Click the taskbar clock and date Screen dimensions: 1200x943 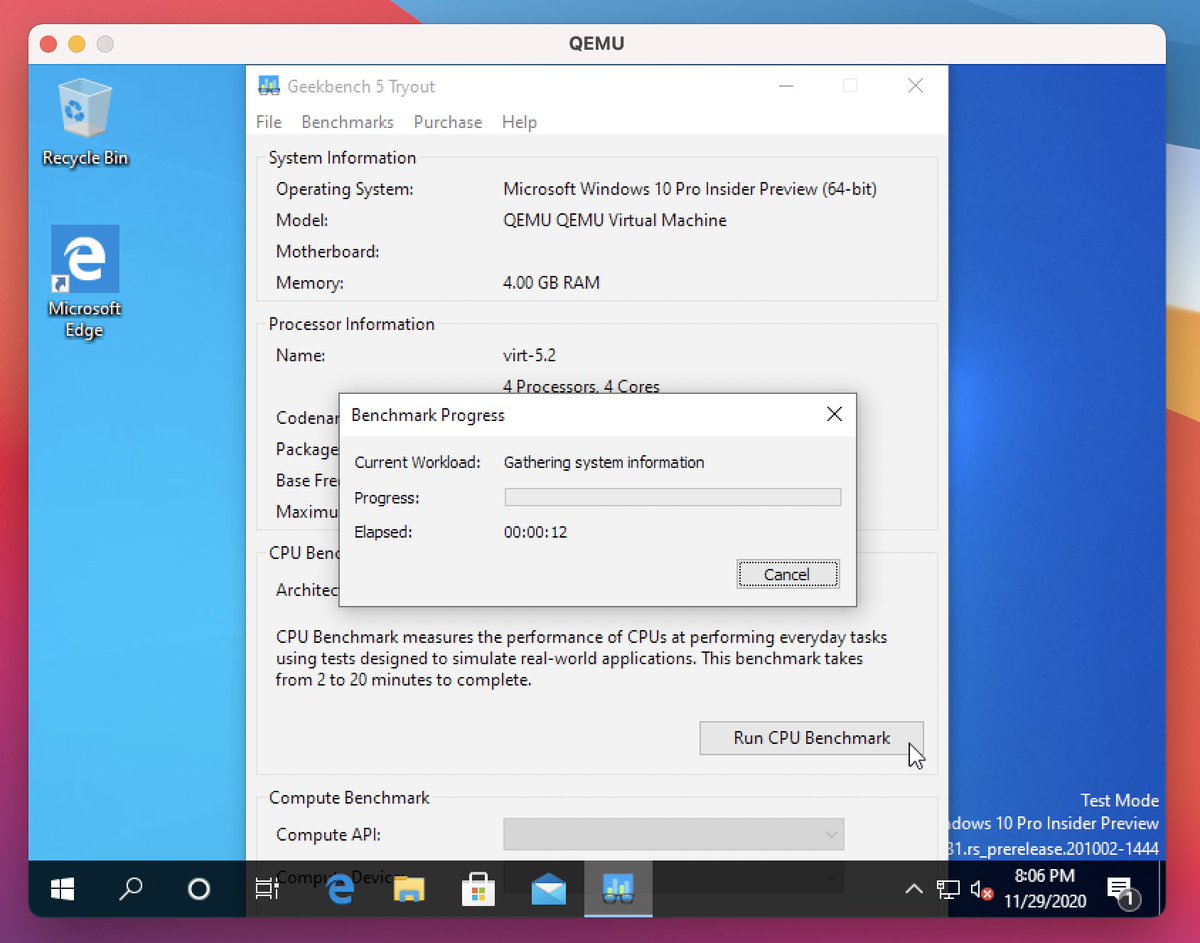point(1044,888)
